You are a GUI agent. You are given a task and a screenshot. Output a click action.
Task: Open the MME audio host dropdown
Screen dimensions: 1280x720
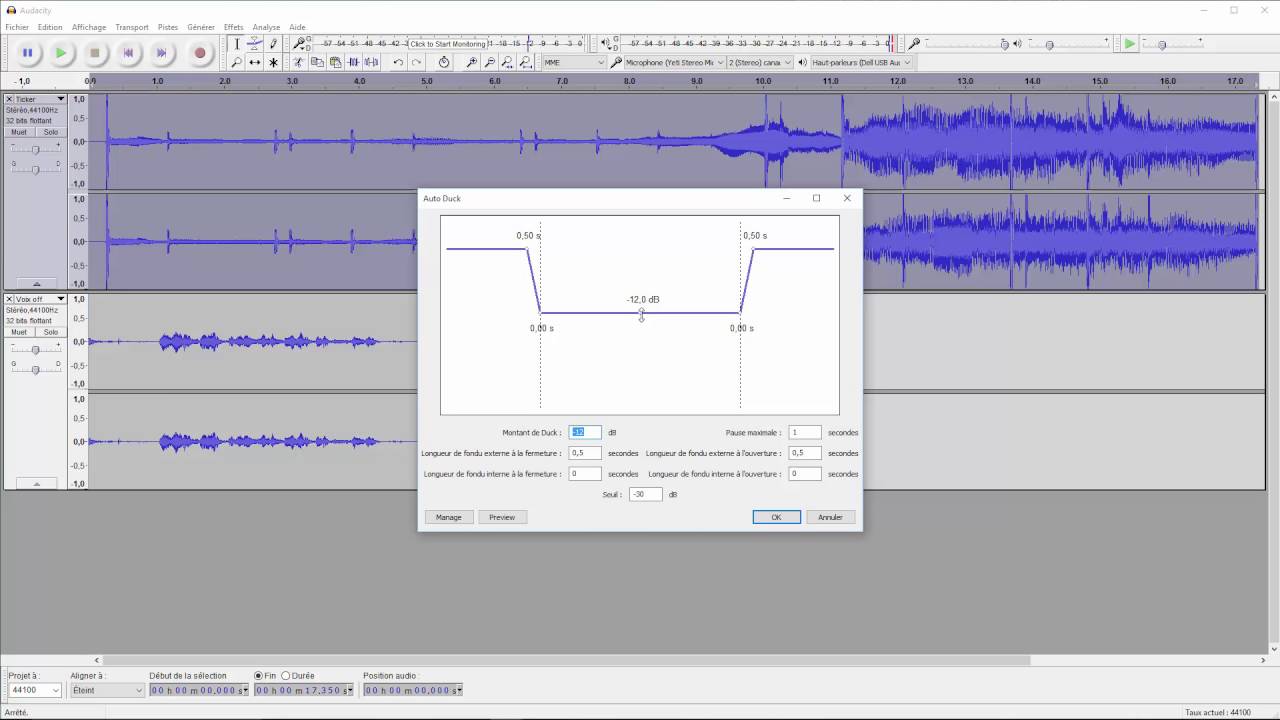(574, 62)
